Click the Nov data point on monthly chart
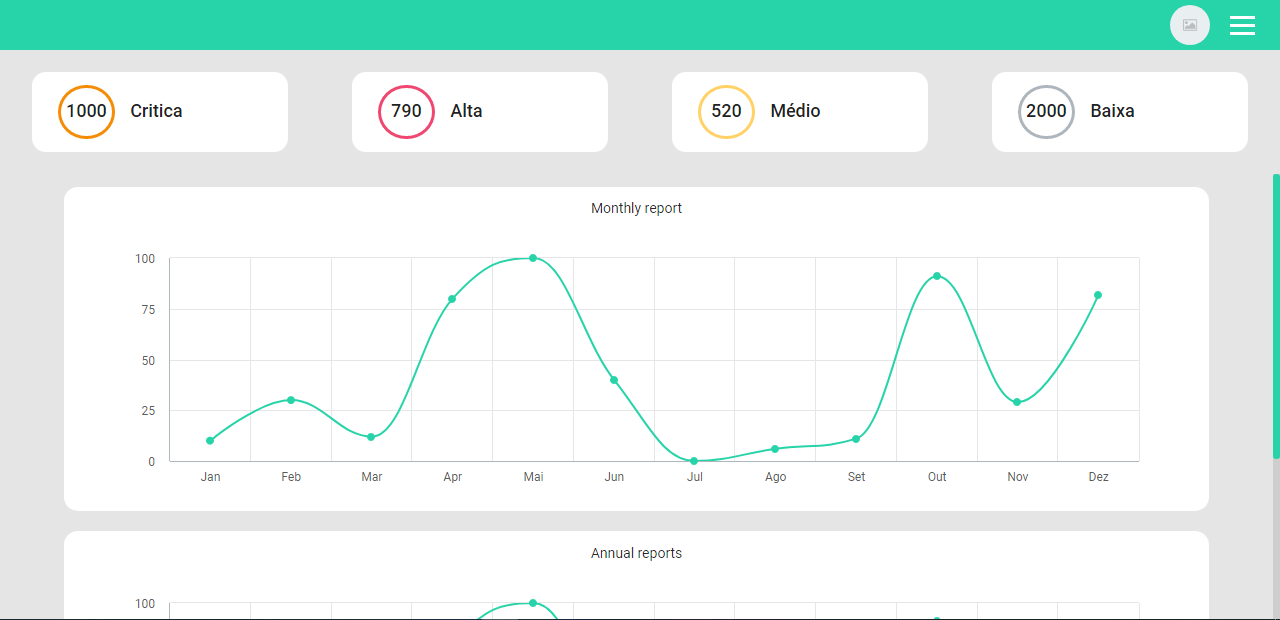The width and height of the screenshot is (1280, 620). pyautogui.click(x=1017, y=402)
